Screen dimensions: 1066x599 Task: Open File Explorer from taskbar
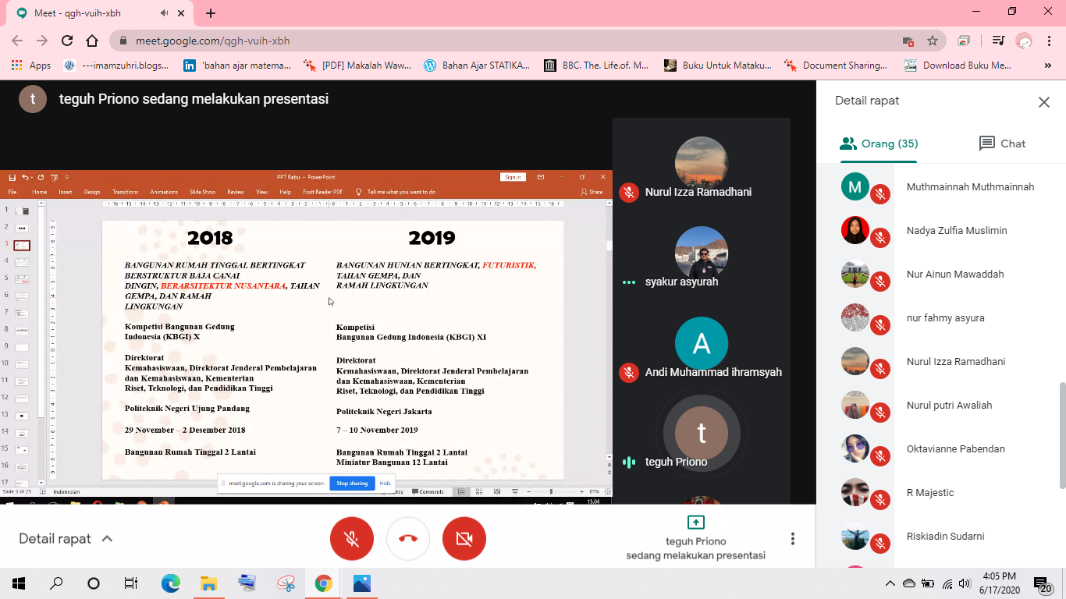pyautogui.click(x=208, y=583)
